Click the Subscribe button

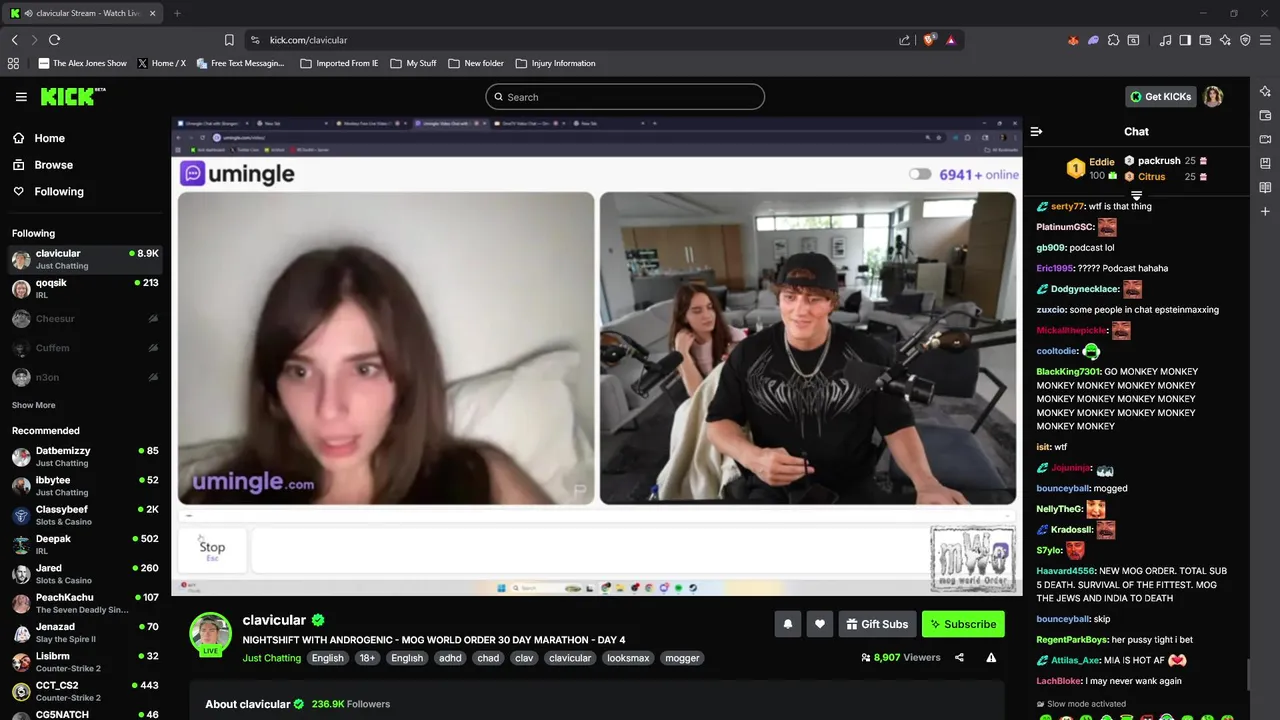click(963, 624)
